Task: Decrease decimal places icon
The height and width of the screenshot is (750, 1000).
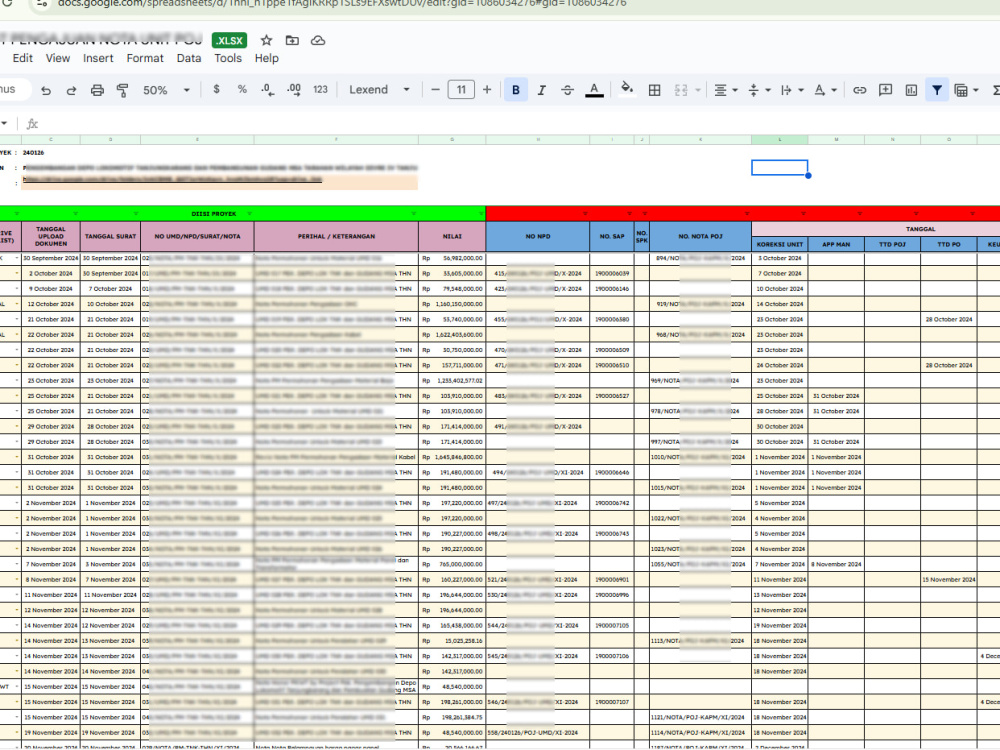Action: pyautogui.click(x=268, y=90)
